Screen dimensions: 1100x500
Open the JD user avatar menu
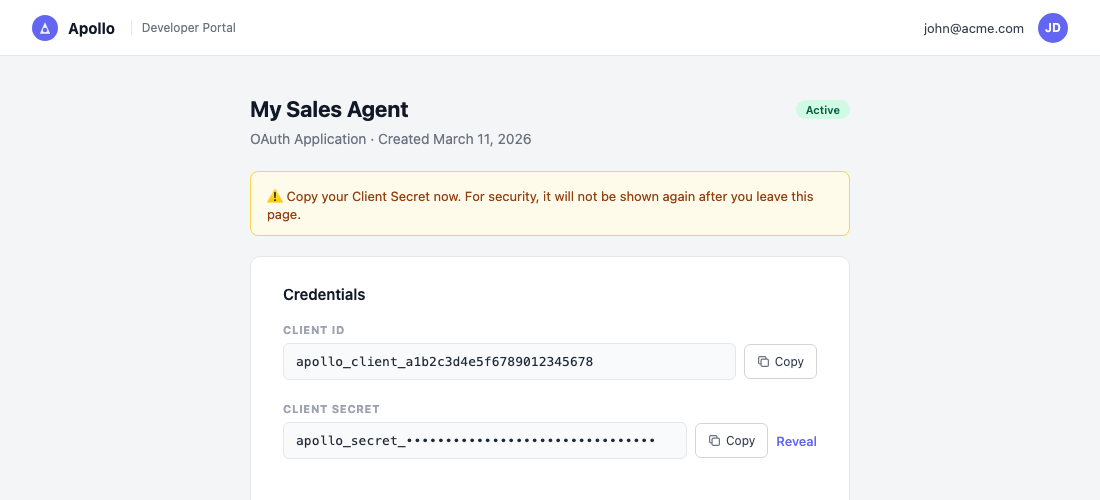pos(1052,28)
